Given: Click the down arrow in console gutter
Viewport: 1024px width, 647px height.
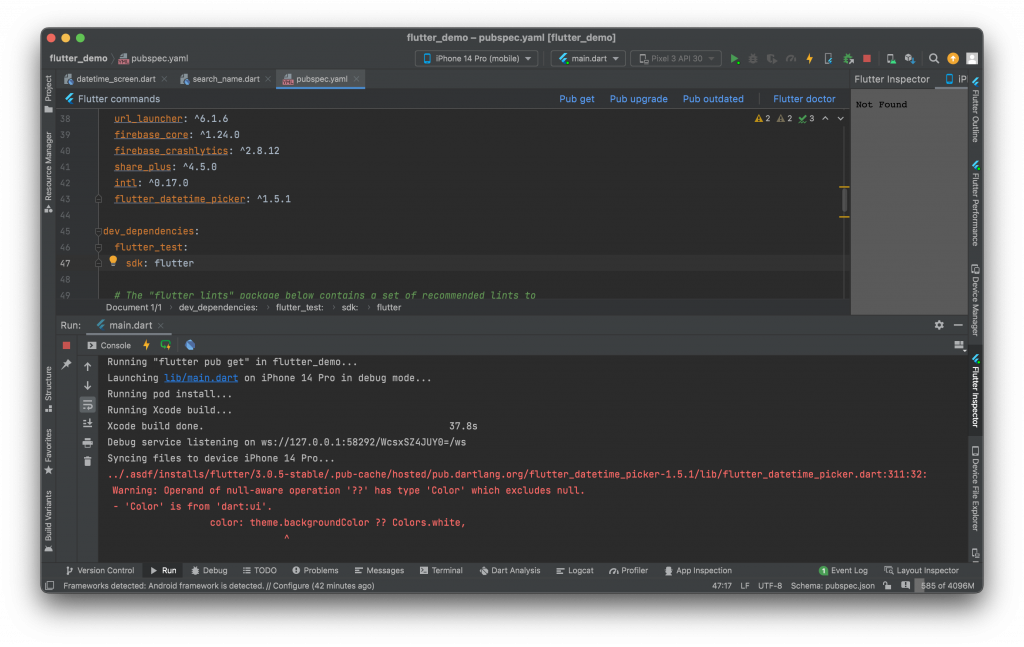Looking at the screenshot, I should point(88,386).
